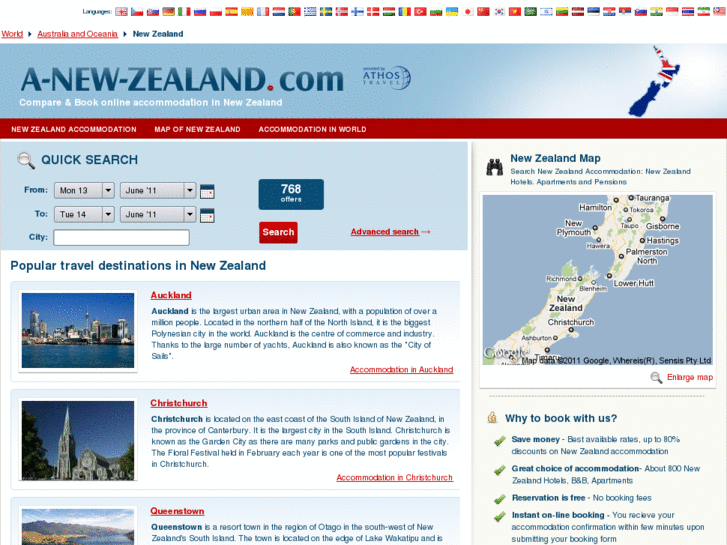This screenshot has height=545, width=727.
Task: Choose the French flag language
Action: click(x=263, y=12)
